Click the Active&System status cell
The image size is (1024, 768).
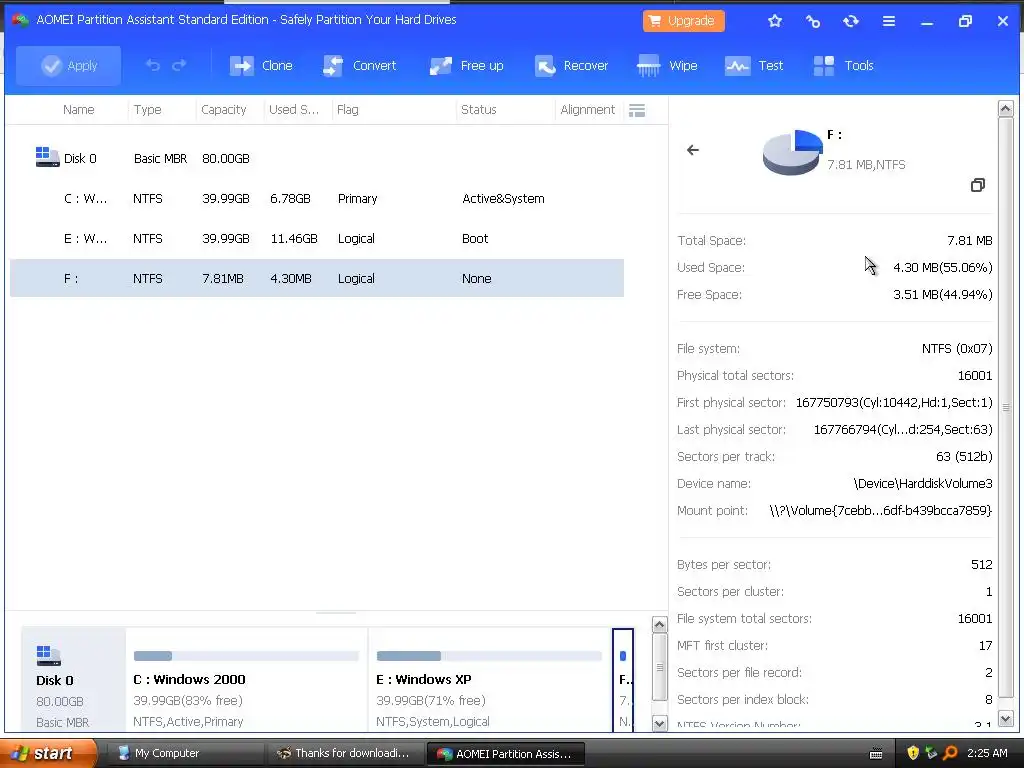pyautogui.click(x=504, y=199)
